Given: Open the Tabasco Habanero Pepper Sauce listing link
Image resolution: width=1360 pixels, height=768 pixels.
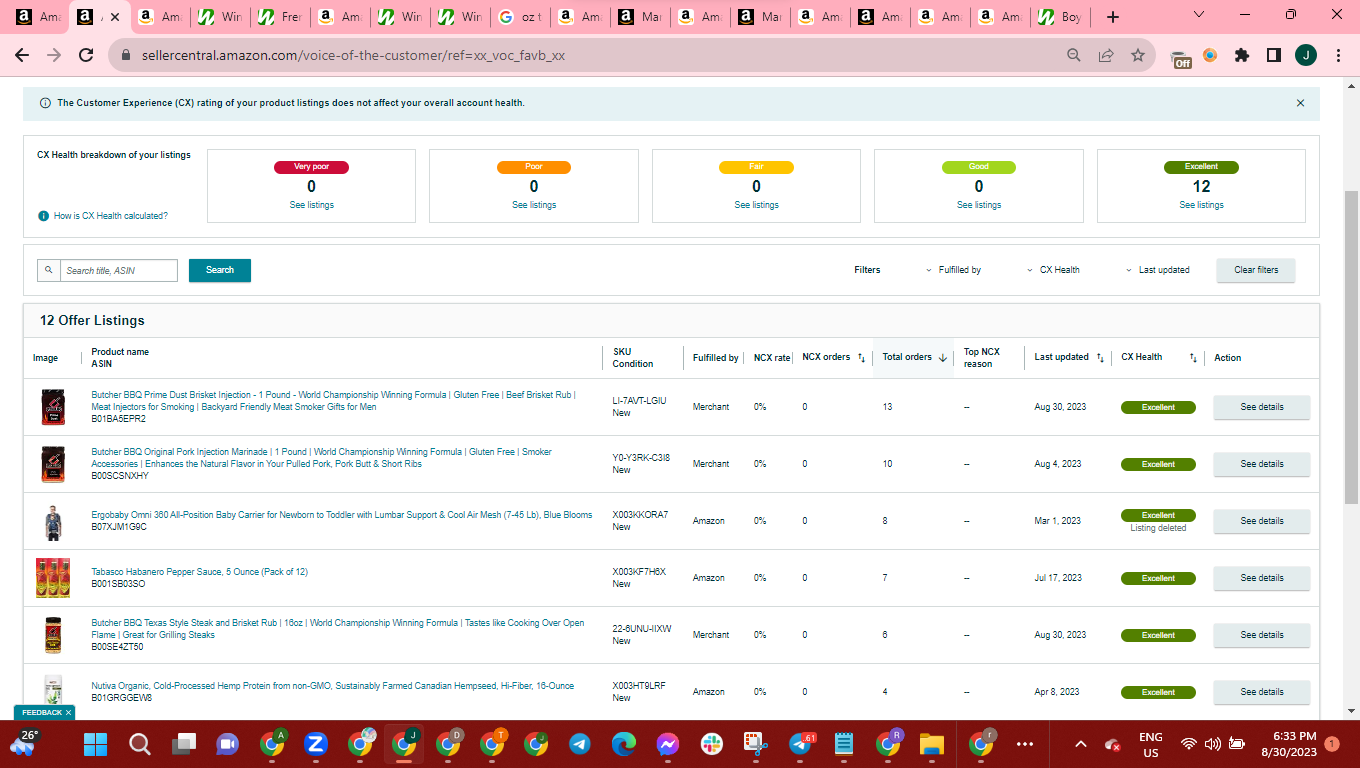Looking at the screenshot, I should [200, 572].
